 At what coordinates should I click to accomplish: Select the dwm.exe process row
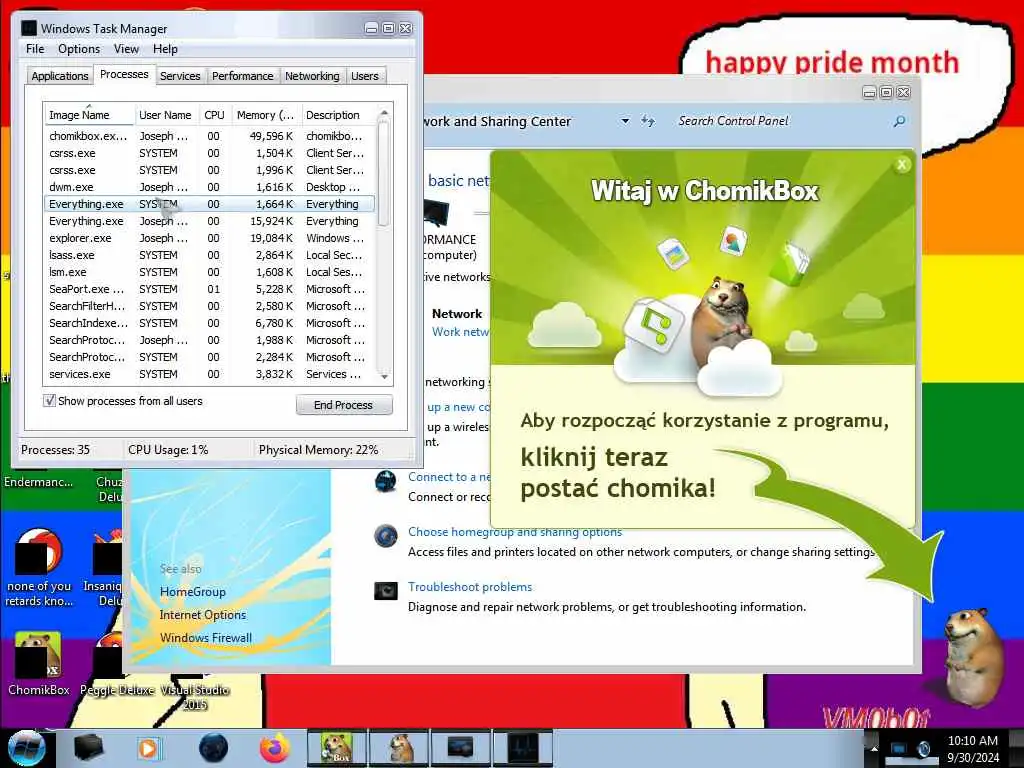pyautogui.click(x=209, y=187)
